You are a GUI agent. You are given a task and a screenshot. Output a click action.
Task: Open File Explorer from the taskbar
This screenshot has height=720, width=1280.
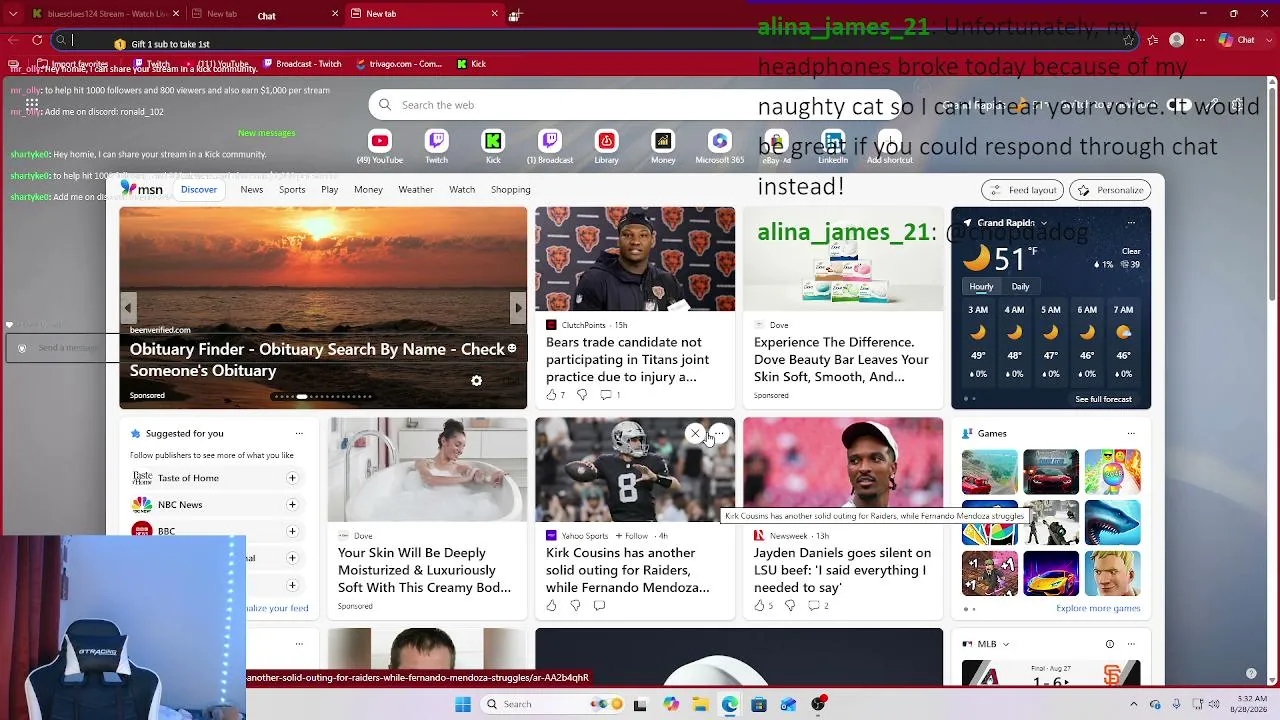tap(700, 704)
